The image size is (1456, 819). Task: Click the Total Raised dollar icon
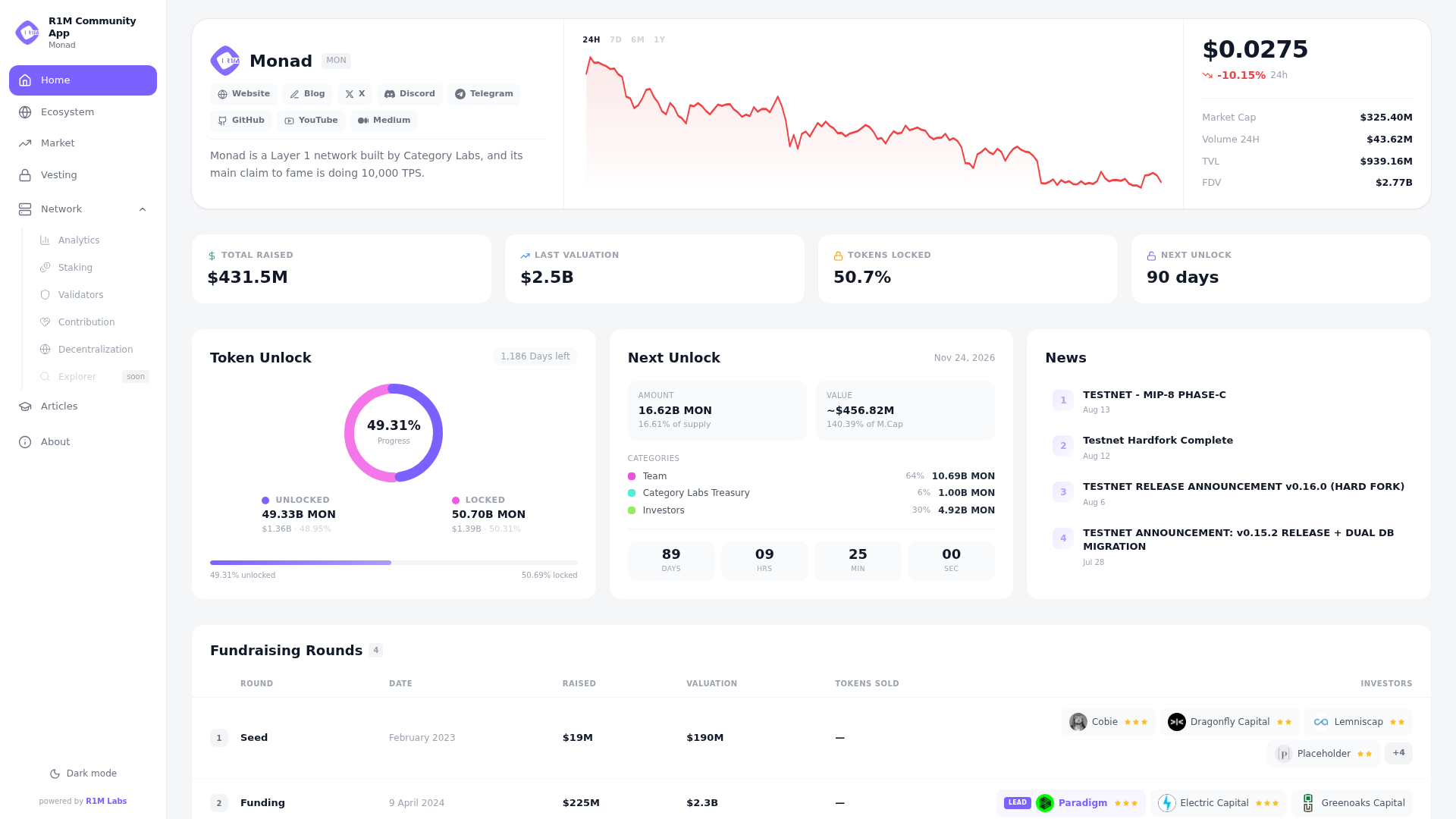212,256
